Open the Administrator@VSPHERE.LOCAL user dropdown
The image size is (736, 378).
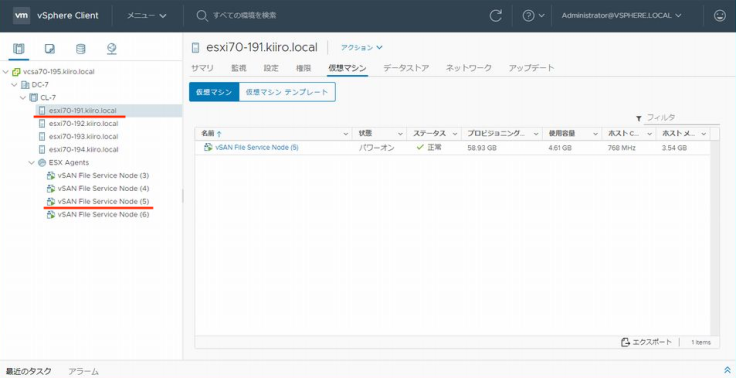pyautogui.click(x=621, y=15)
